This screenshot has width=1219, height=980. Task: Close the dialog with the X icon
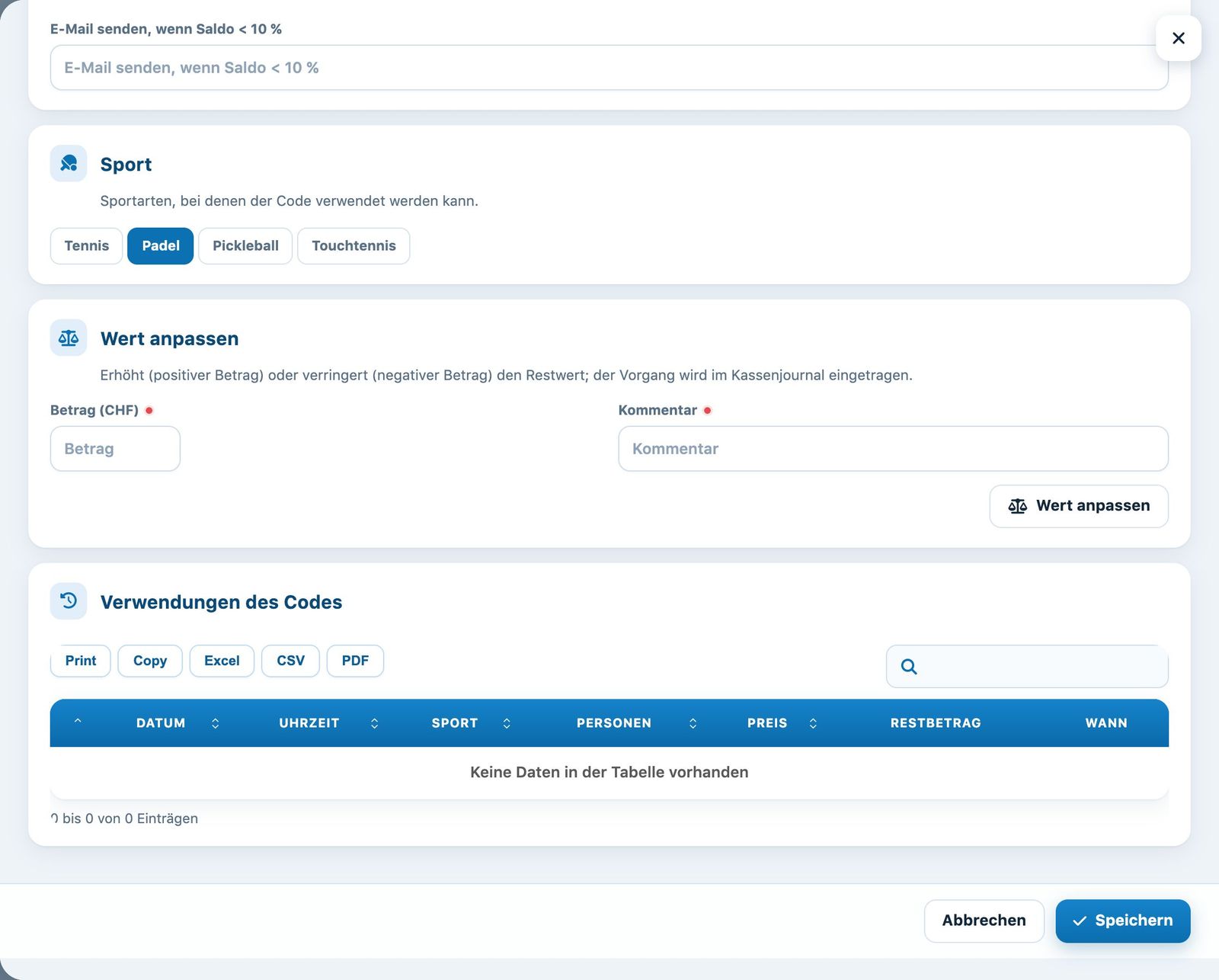[1179, 38]
